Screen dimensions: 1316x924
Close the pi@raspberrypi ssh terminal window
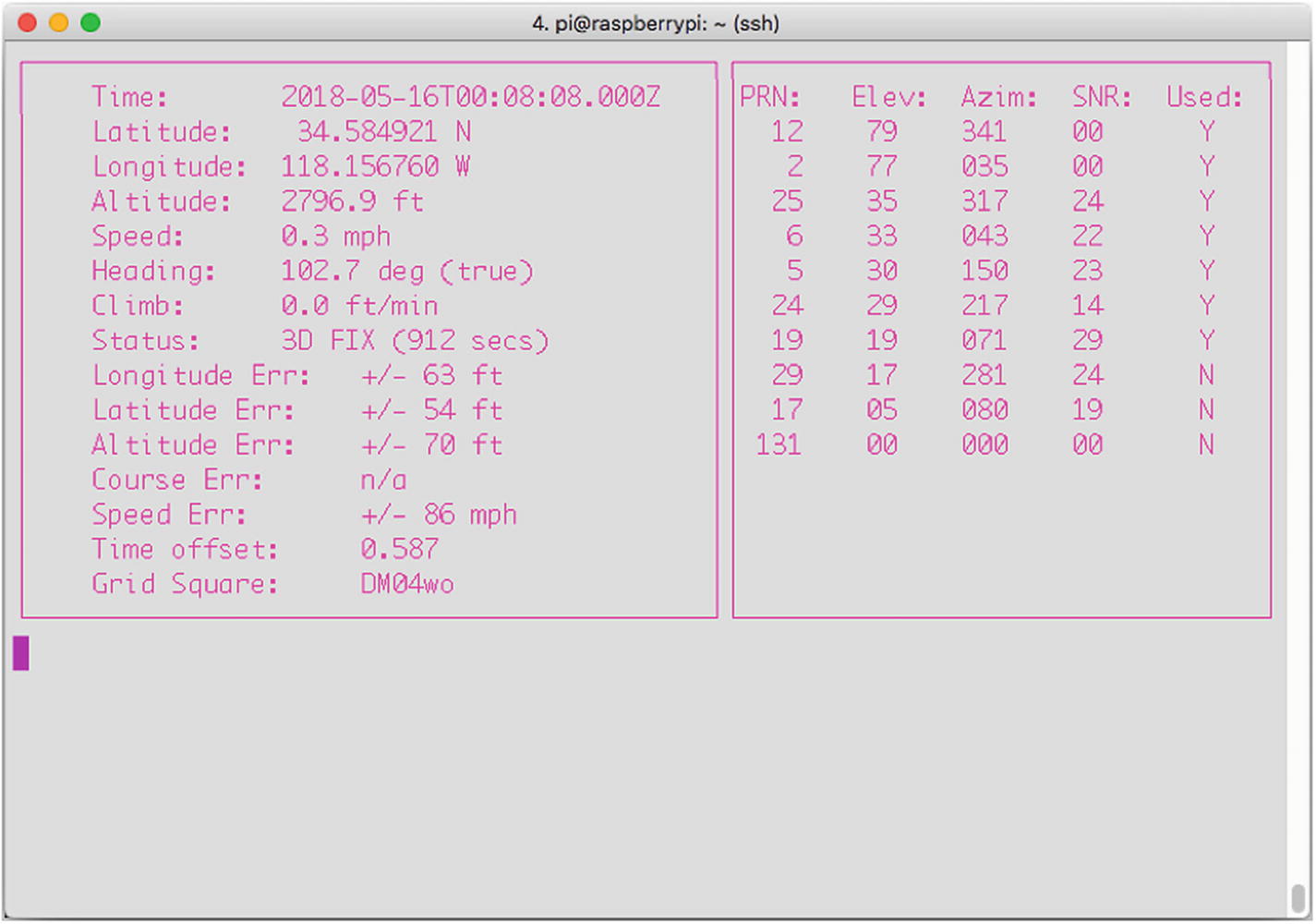pyautogui.click(x=28, y=23)
